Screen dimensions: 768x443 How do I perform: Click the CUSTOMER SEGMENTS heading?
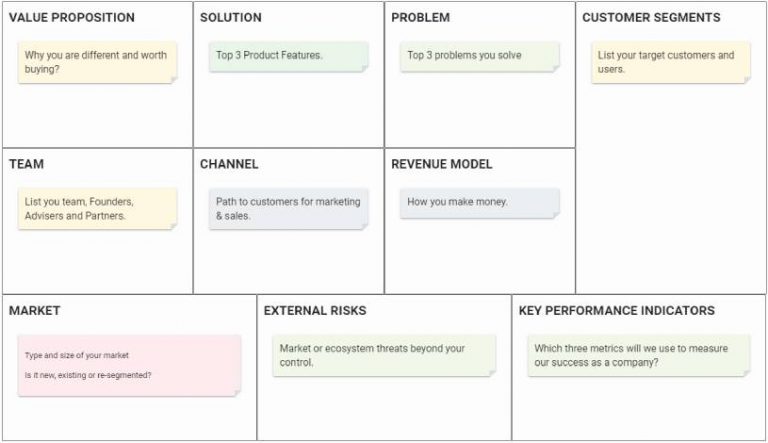(x=651, y=18)
